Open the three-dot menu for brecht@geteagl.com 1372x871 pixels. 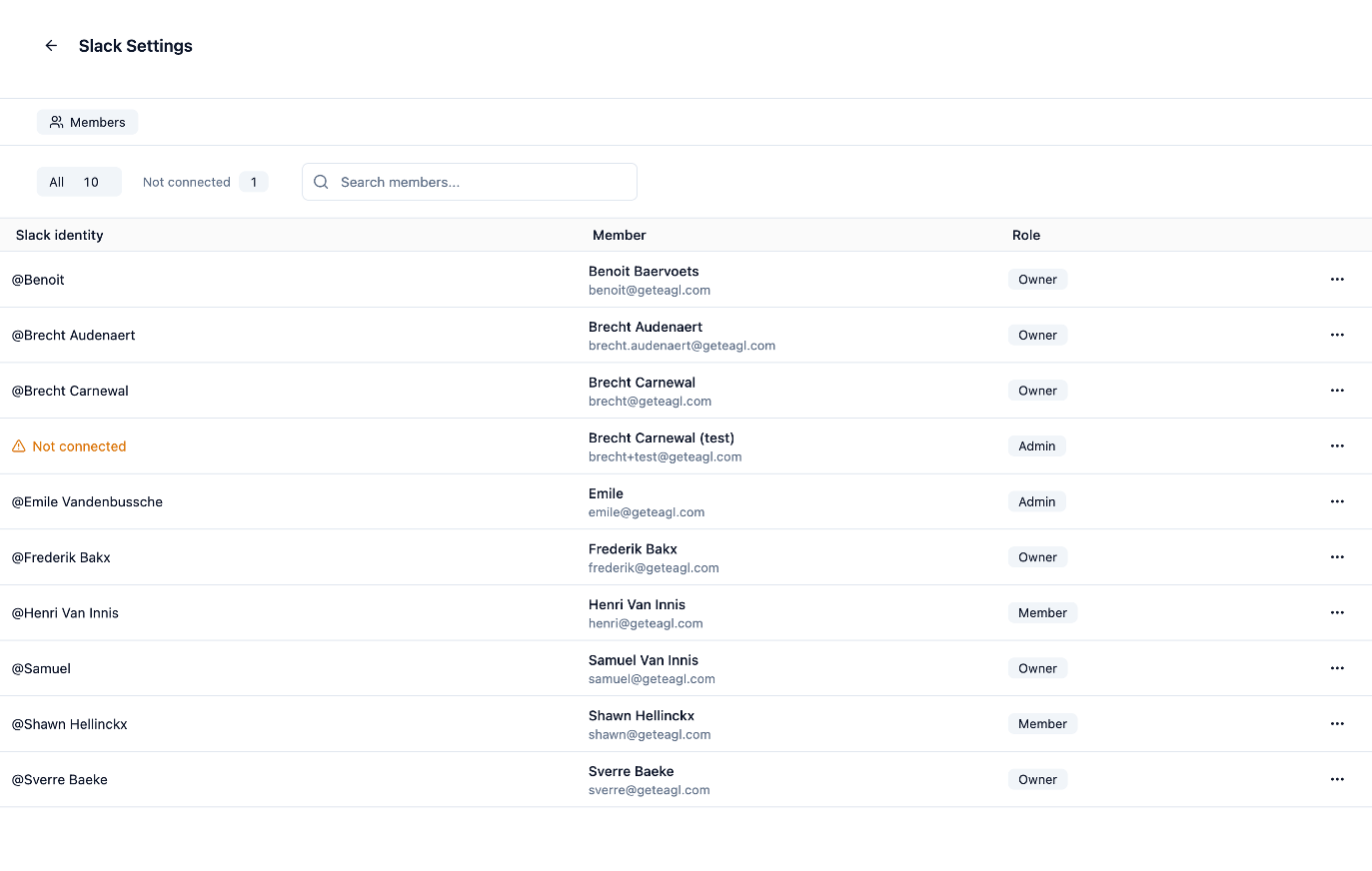point(1337,391)
